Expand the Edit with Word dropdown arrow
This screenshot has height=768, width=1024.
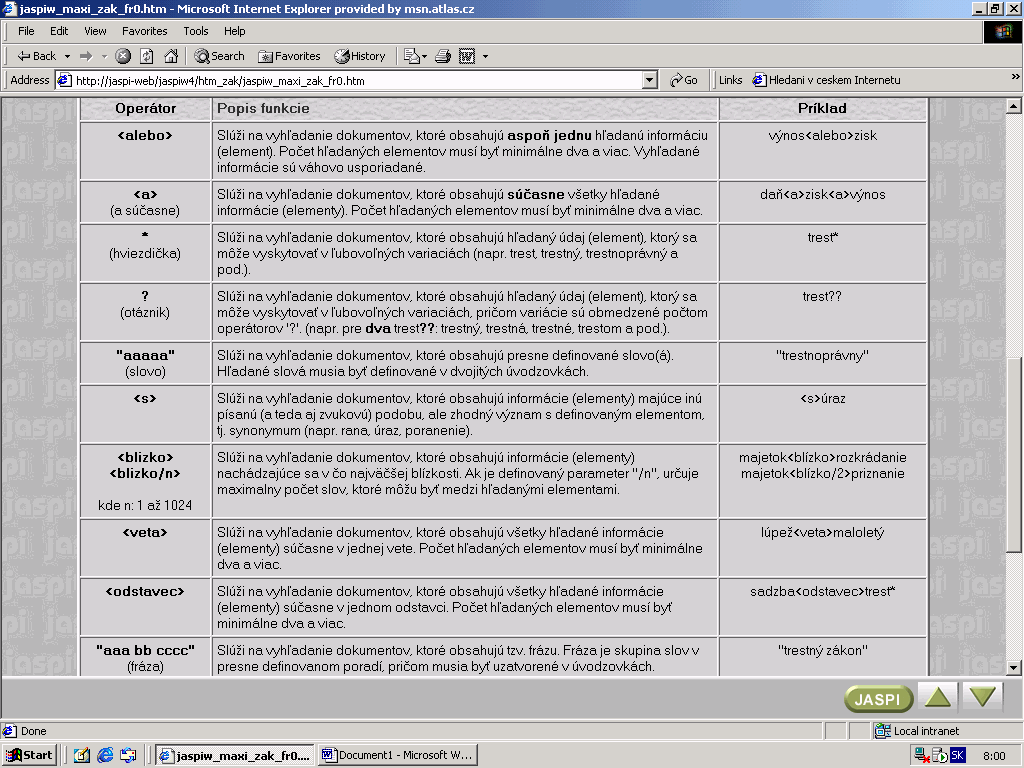coord(485,57)
